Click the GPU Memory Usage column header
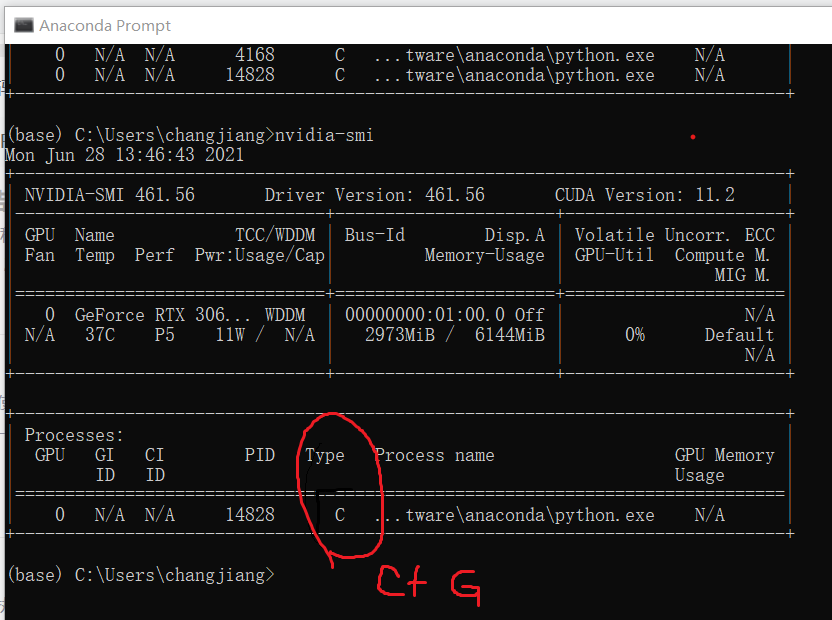Viewport: 832px width, 620px height. coord(725,465)
